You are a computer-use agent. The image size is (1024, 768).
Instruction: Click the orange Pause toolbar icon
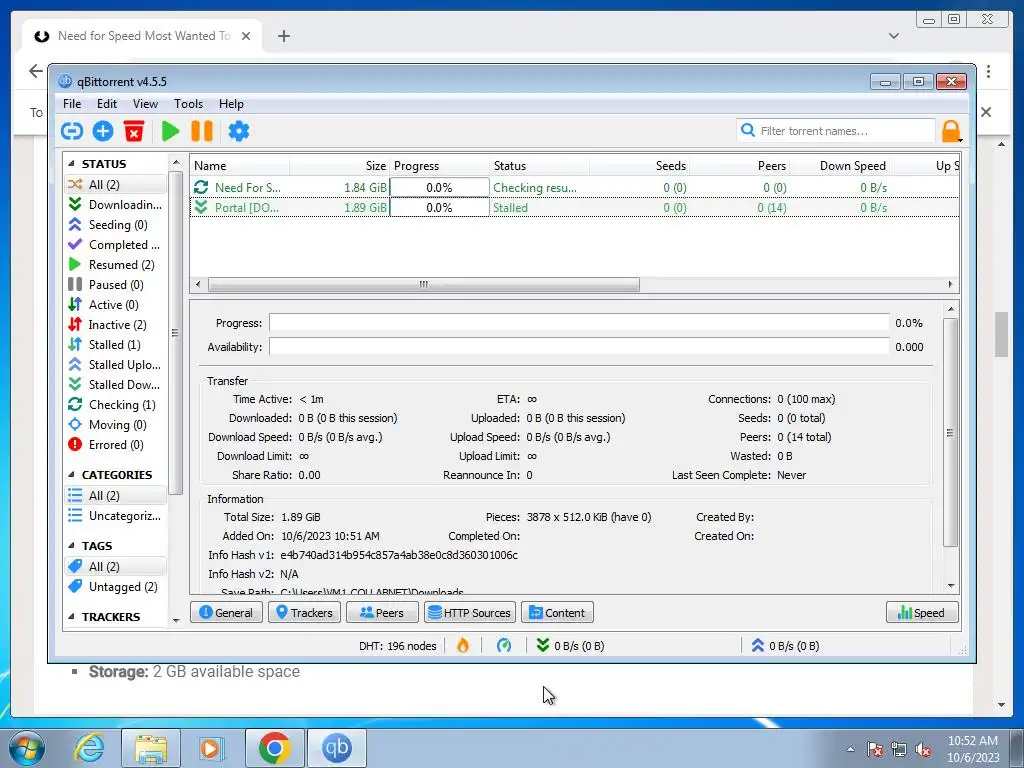(x=202, y=131)
